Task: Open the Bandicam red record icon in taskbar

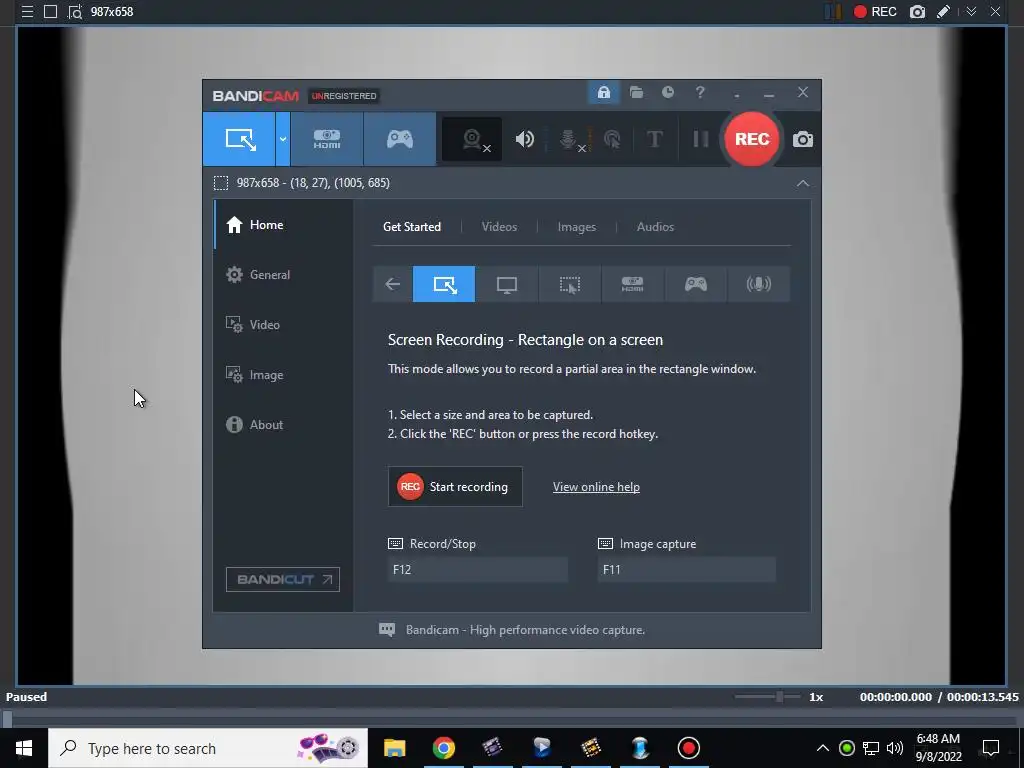Action: tap(688, 748)
